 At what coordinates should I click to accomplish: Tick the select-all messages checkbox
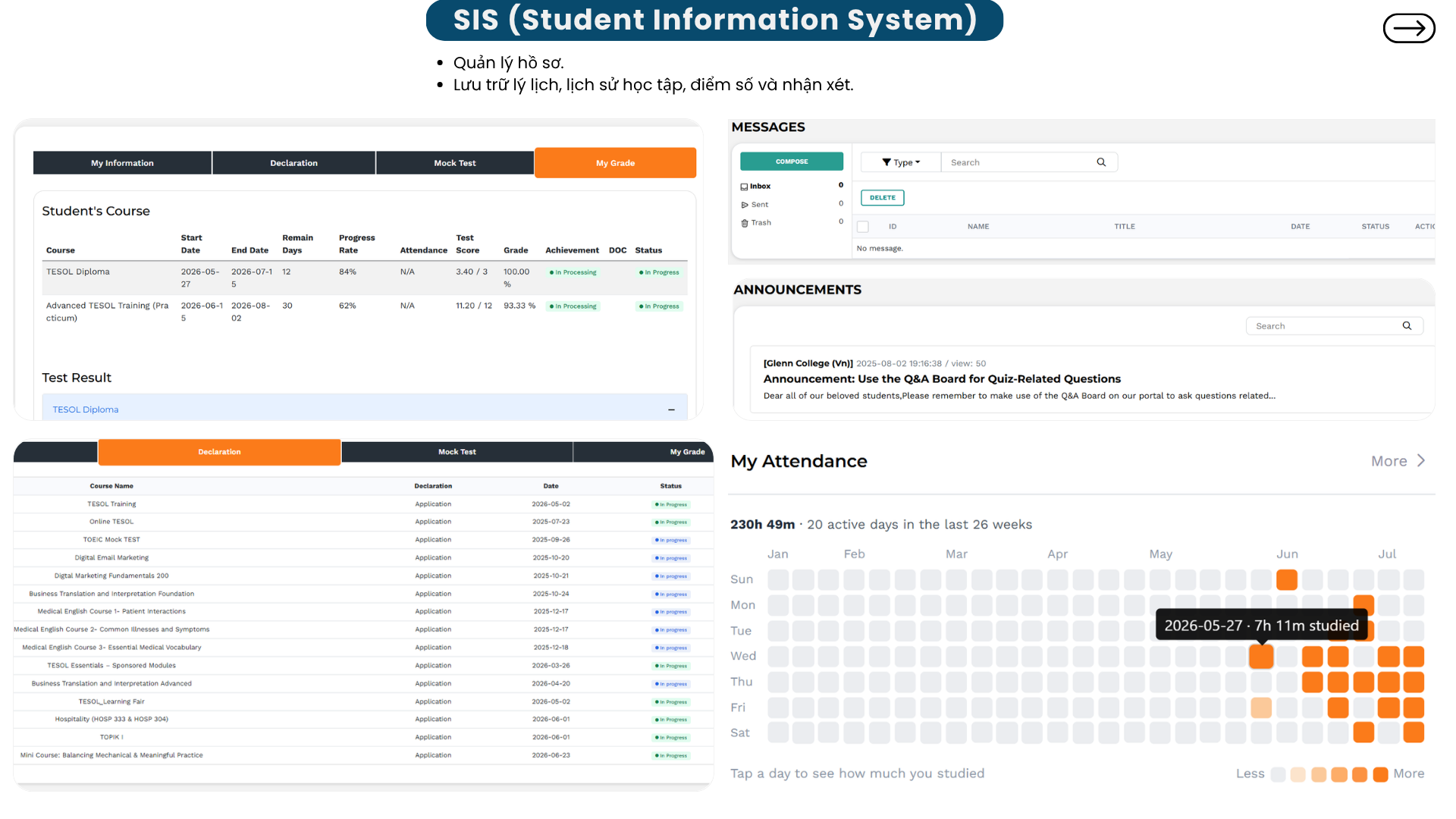click(863, 227)
